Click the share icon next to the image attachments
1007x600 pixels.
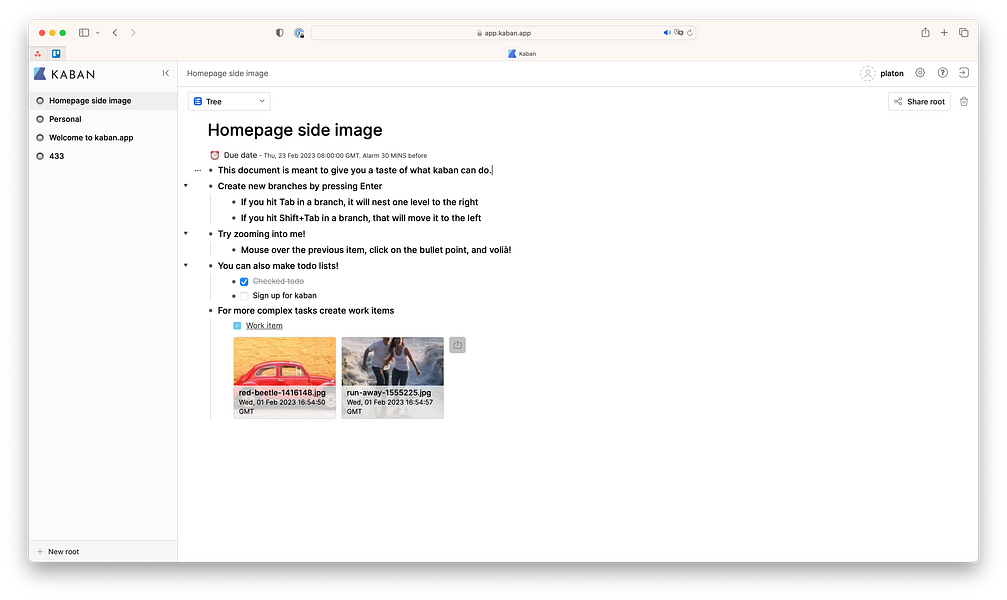point(457,345)
